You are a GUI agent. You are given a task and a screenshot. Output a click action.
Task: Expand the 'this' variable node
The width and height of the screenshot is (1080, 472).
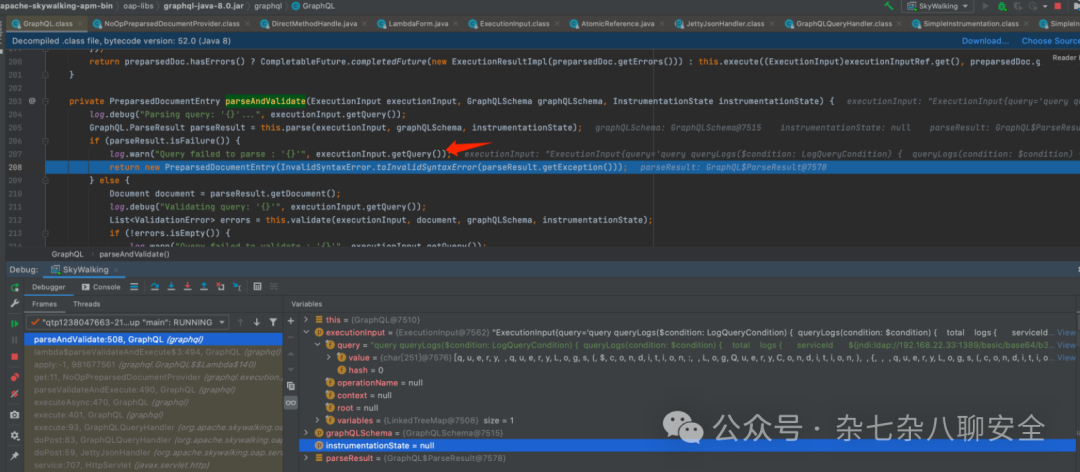click(307, 320)
